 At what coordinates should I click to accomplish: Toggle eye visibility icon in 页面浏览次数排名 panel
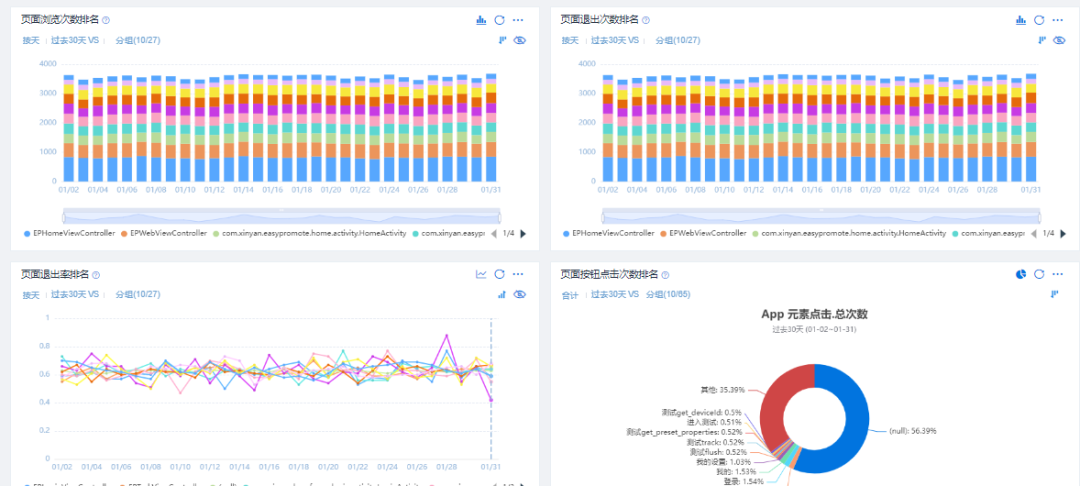coord(520,40)
